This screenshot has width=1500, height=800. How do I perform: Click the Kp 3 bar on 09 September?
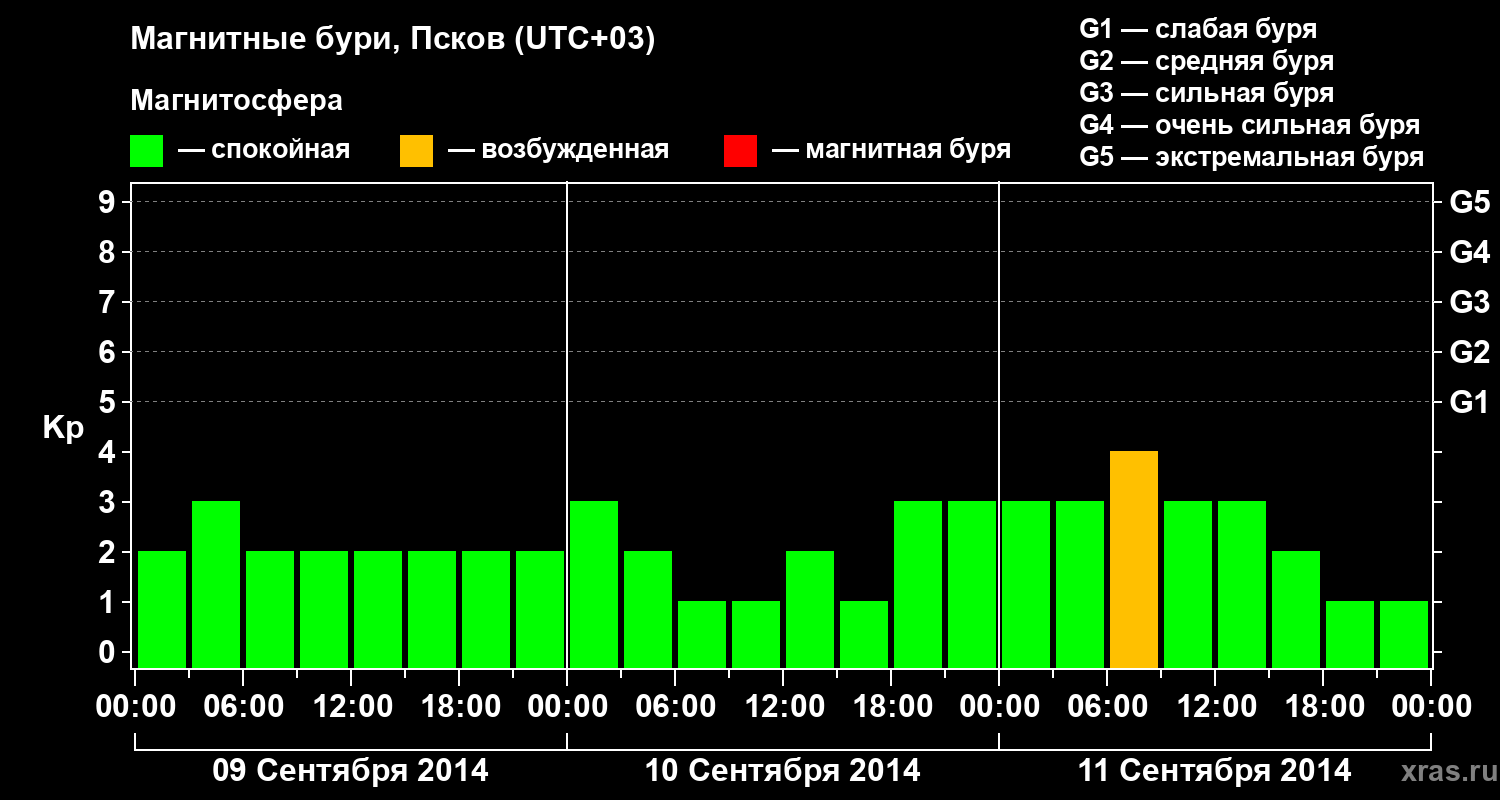point(216,584)
